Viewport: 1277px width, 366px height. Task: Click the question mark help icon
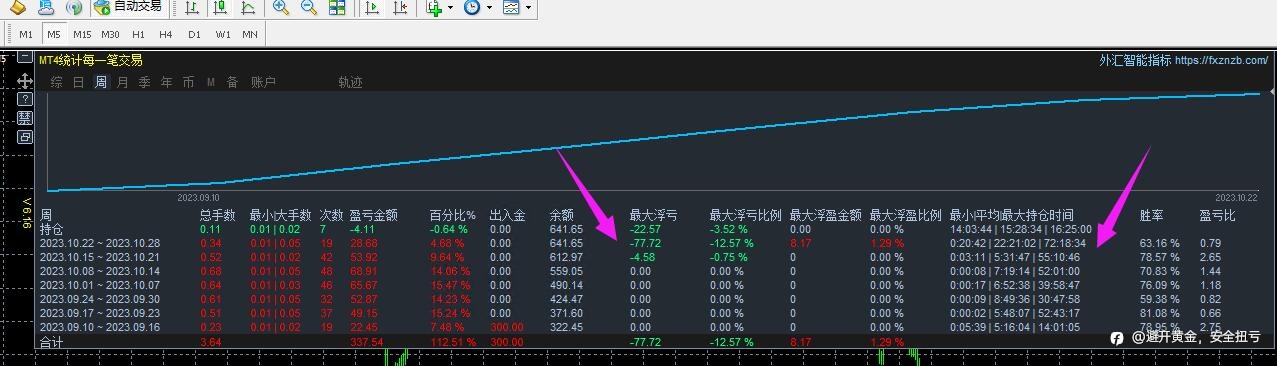[x=26, y=99]
